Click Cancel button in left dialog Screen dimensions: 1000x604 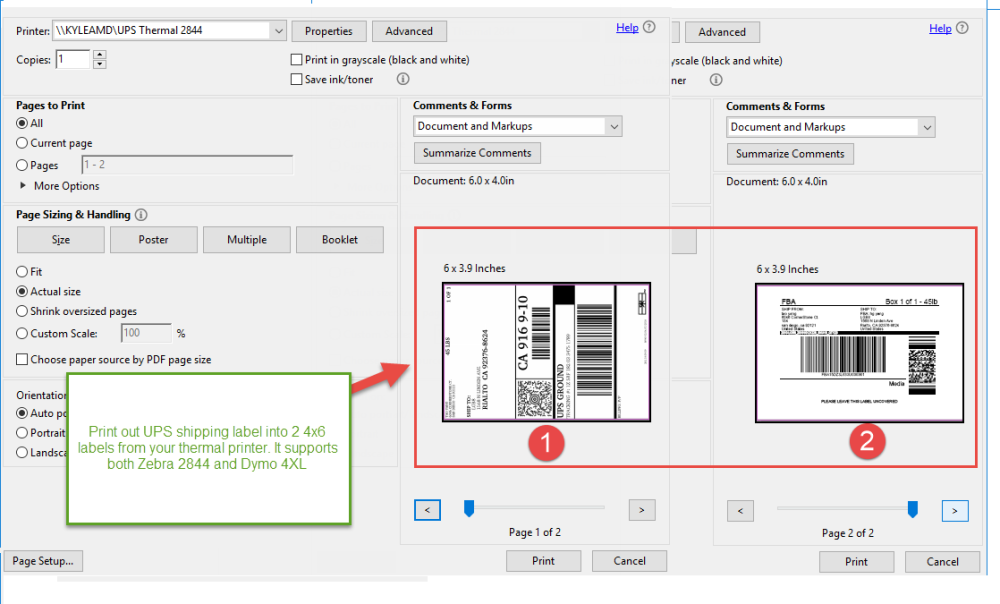coord(629,561)
